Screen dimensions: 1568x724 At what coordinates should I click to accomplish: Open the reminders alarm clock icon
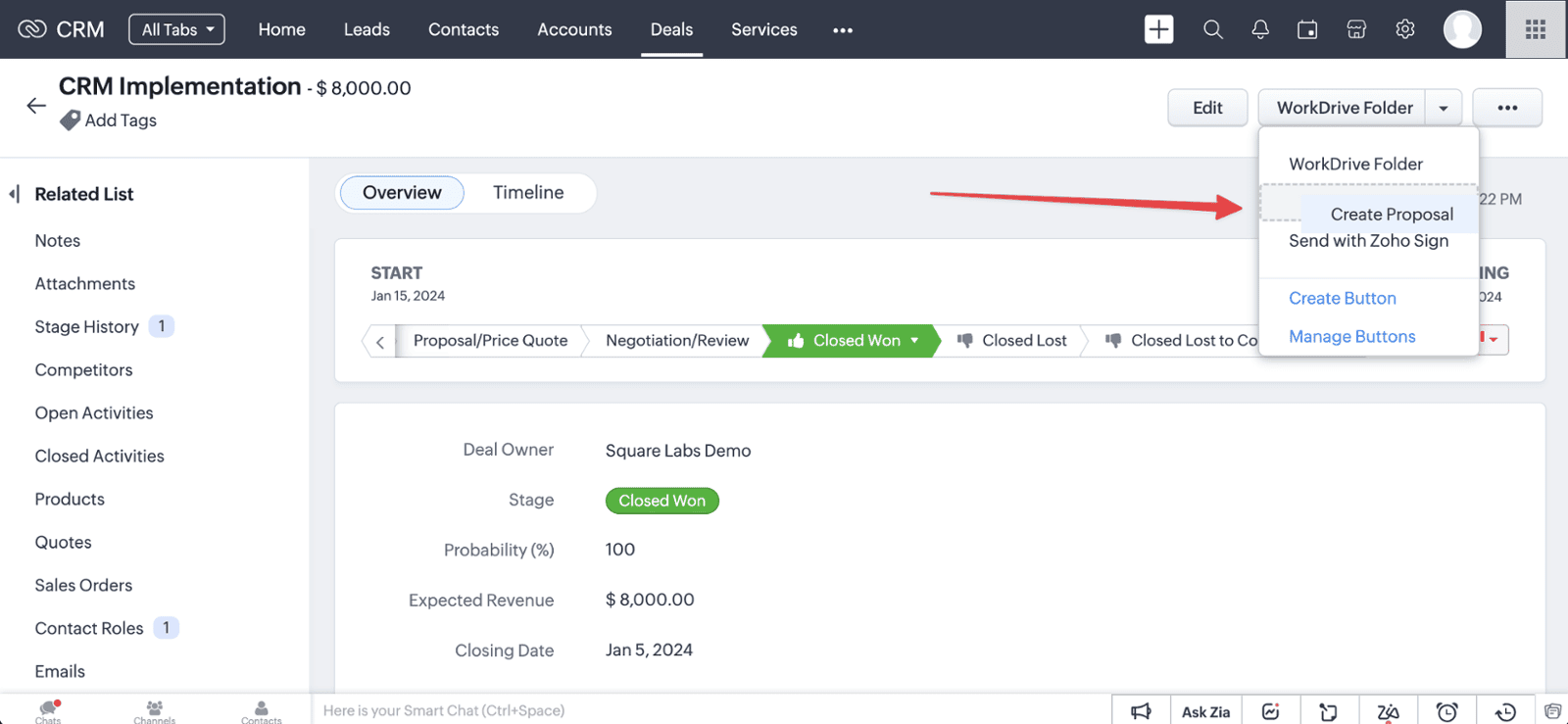(x=1446, y=711)
